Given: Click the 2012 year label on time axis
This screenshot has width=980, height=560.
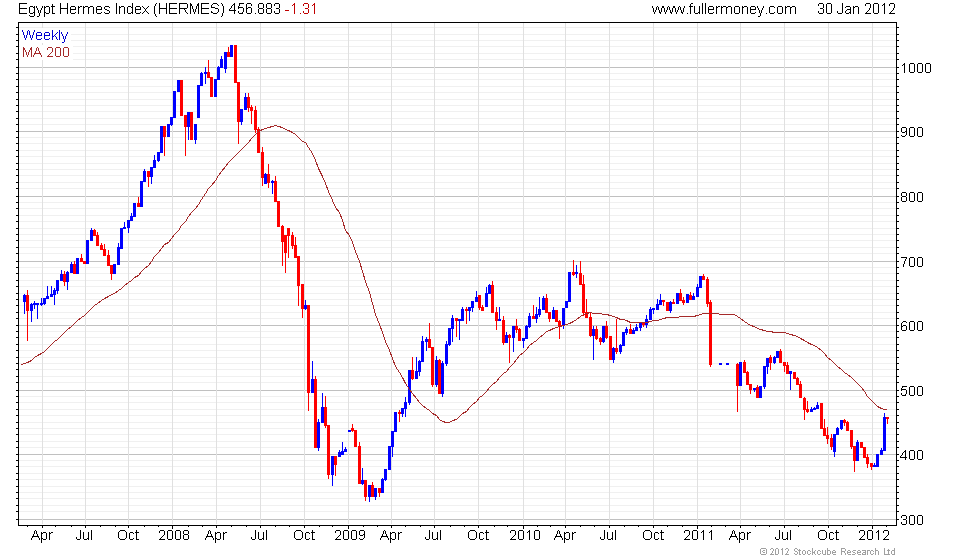Looking at the screenshot, I should coord(874,536).
